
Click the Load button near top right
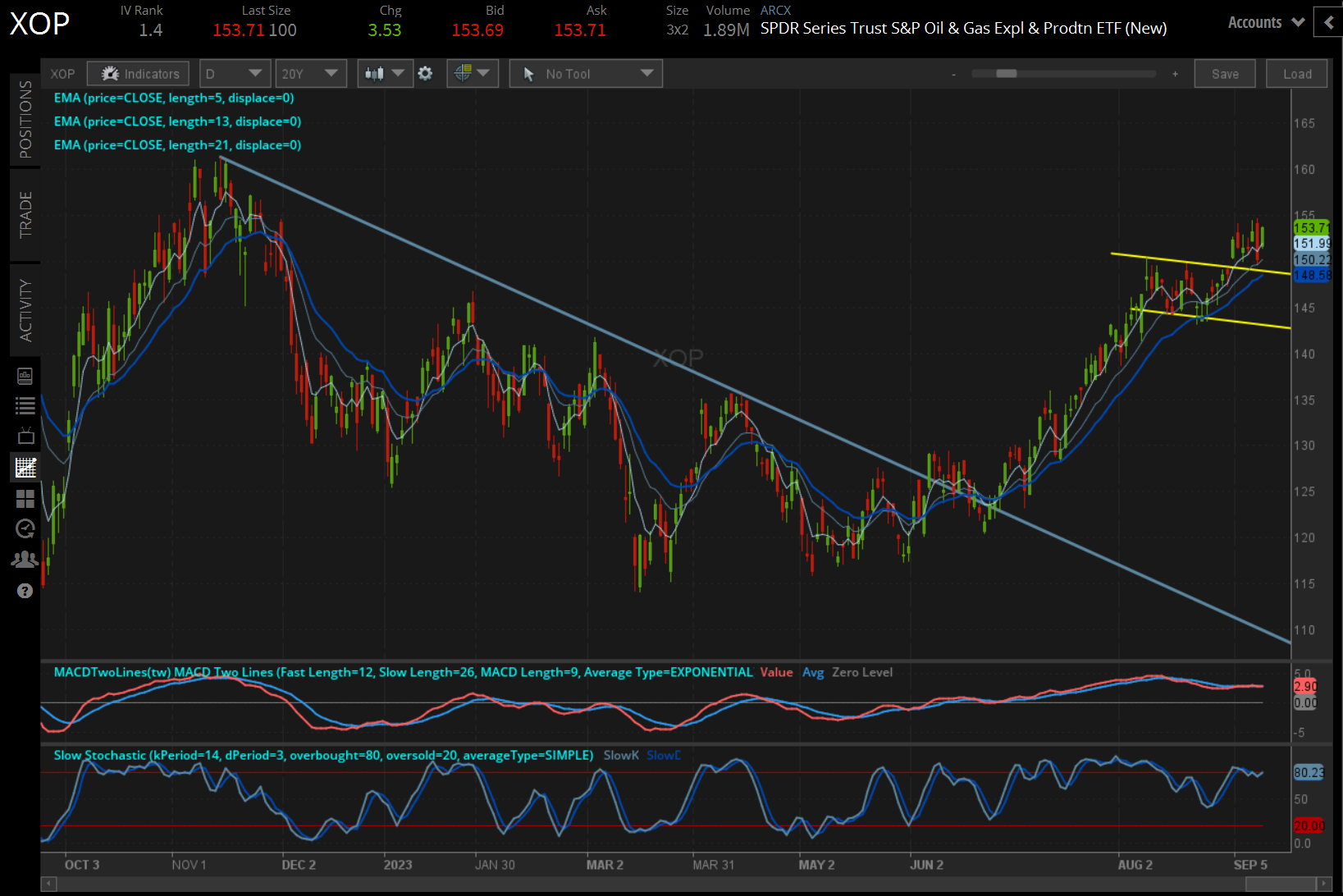point(1296,73)
